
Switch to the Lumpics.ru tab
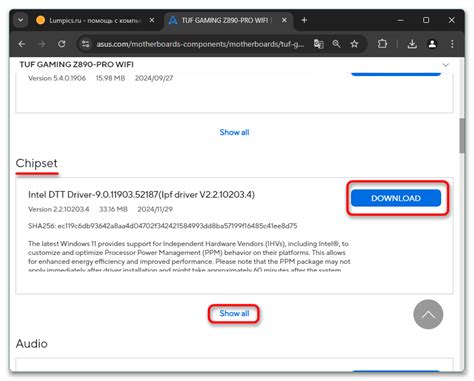point(96,20)
